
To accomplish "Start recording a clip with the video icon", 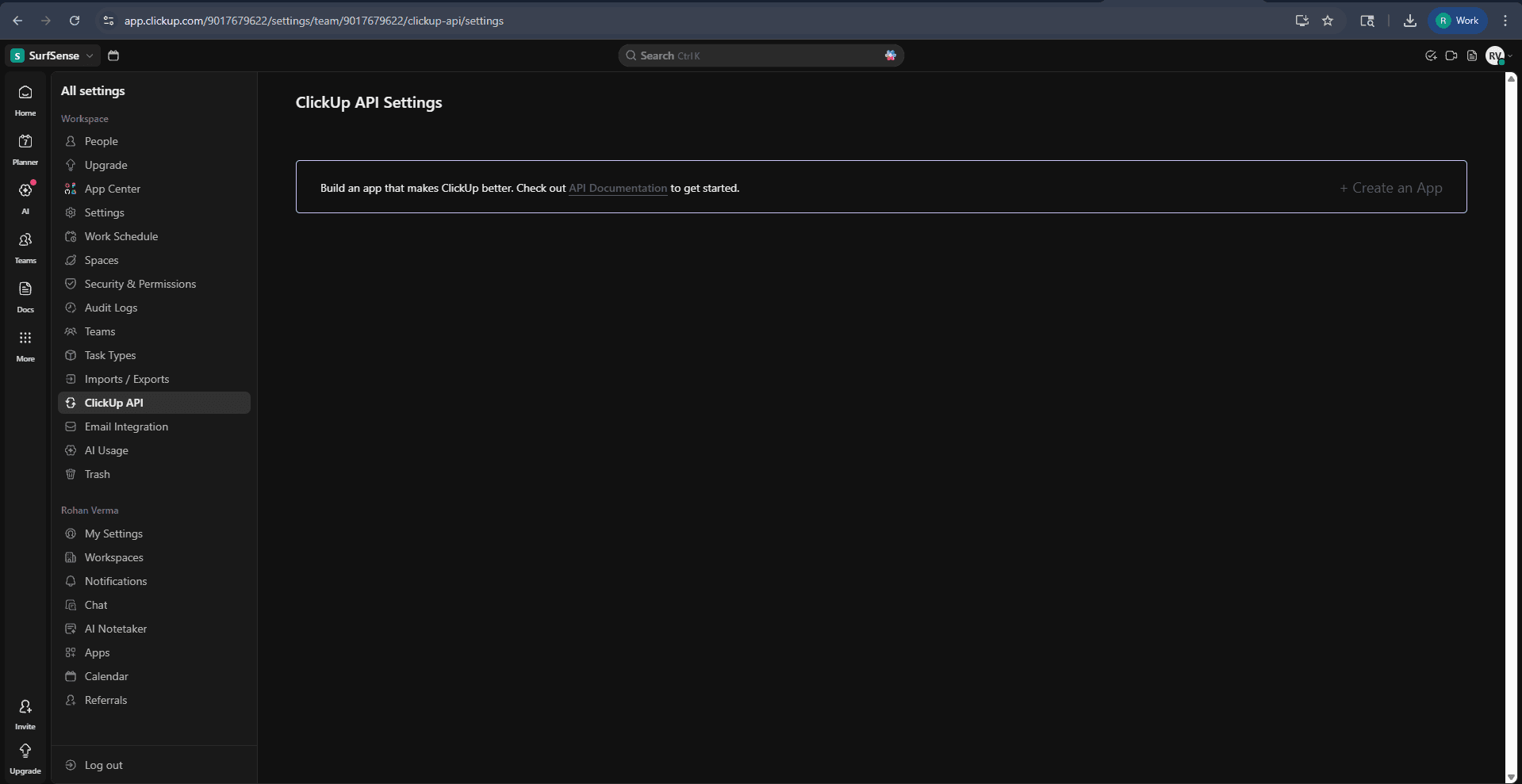I will pyautogui.click(x=1451, y=55).
